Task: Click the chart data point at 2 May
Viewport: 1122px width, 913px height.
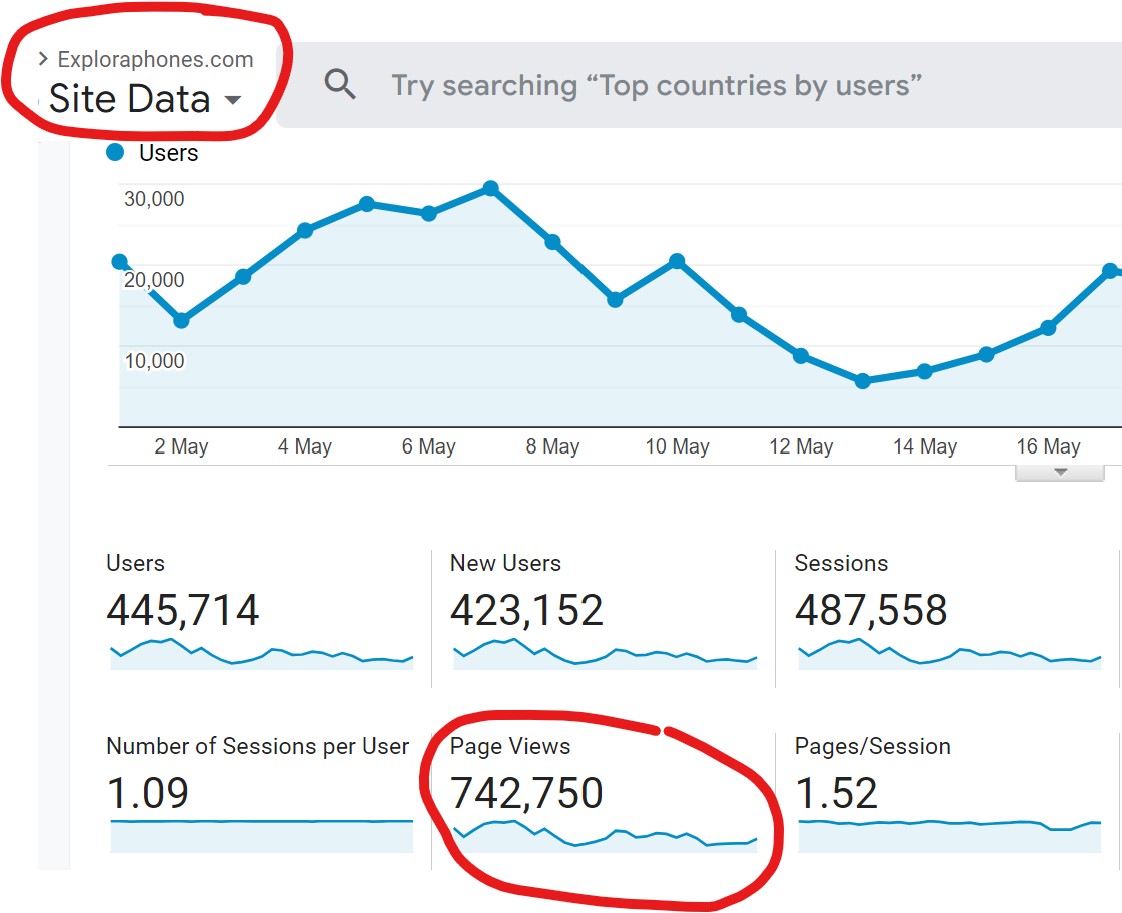Action: point(181,320)
